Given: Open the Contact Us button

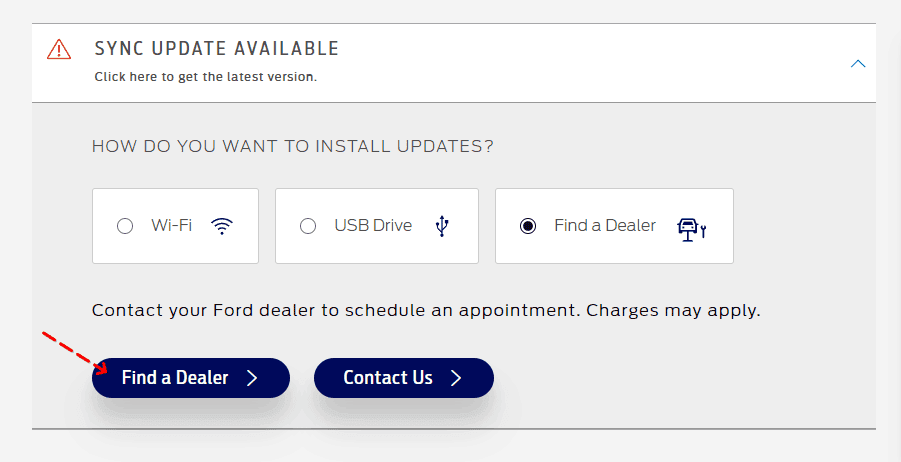Looking at the screenshot, I should pos(403,378).
